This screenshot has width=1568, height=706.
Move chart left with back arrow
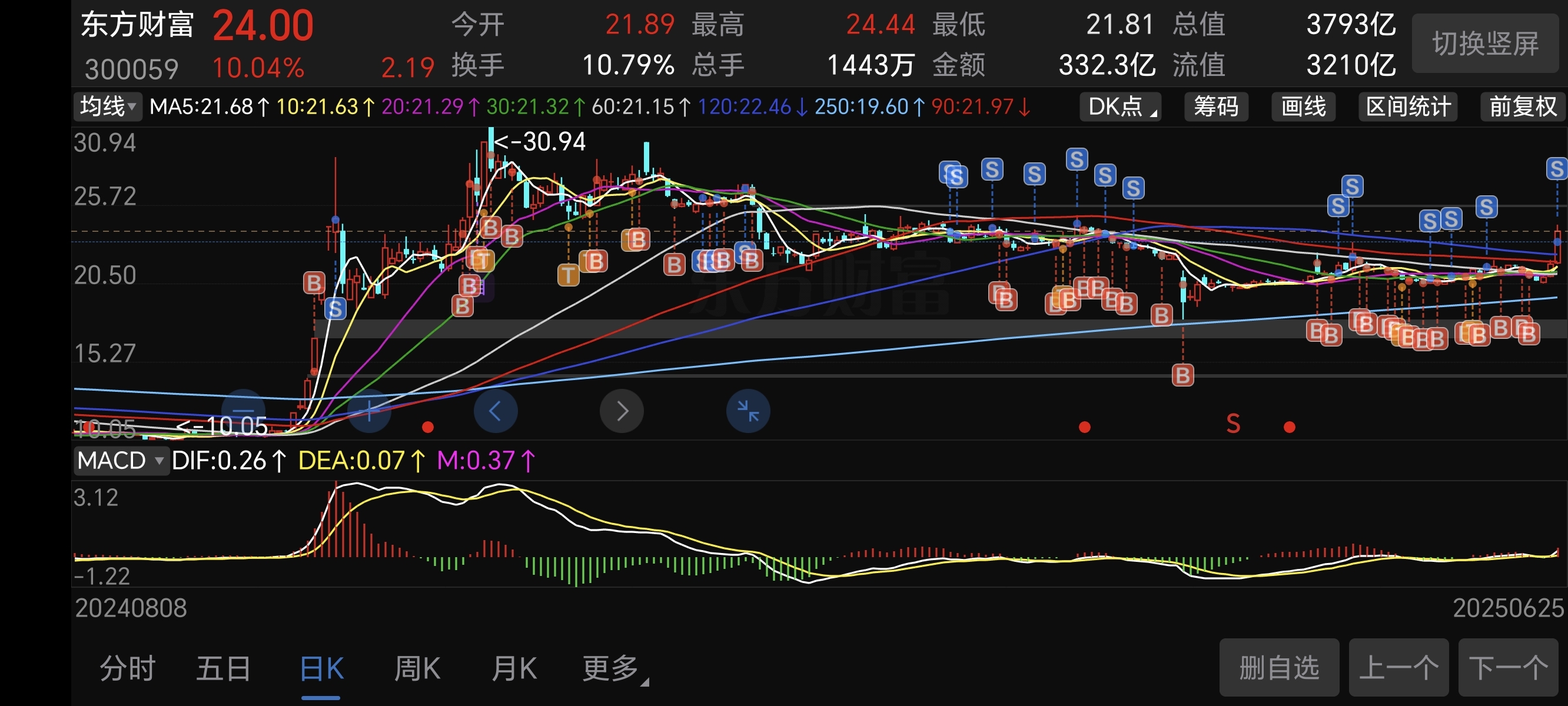[x=496, y=411]
